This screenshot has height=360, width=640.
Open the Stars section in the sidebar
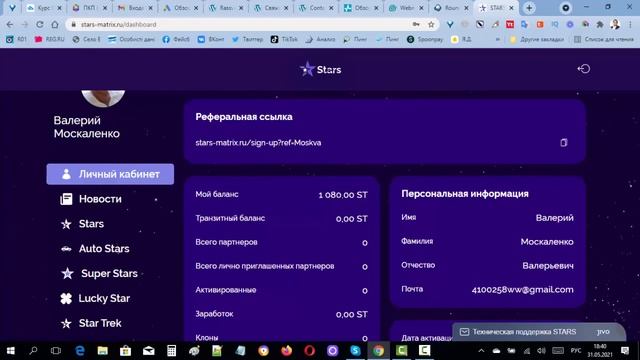pos(82,224)
